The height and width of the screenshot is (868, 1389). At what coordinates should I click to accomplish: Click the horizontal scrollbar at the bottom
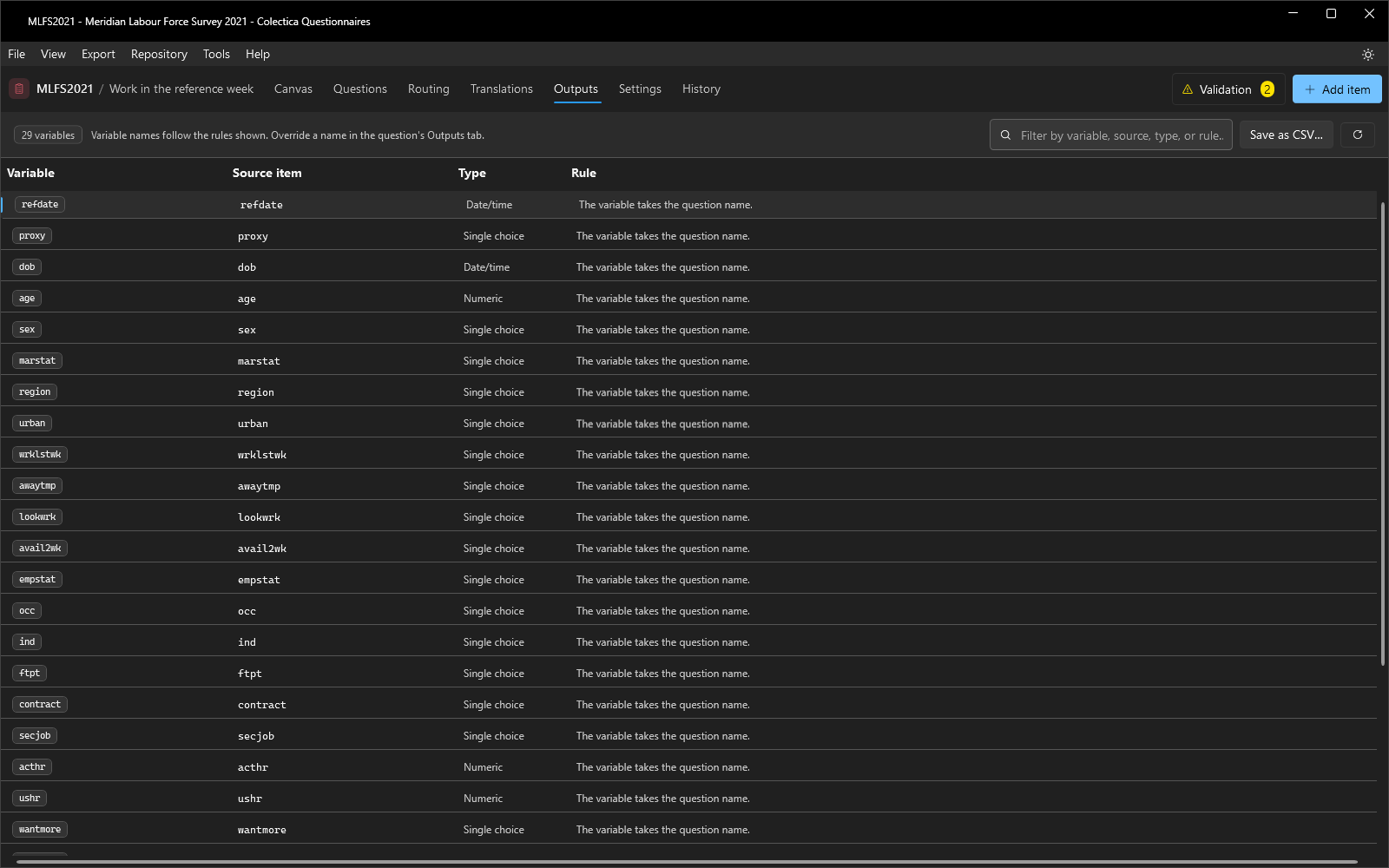point(686,862)
